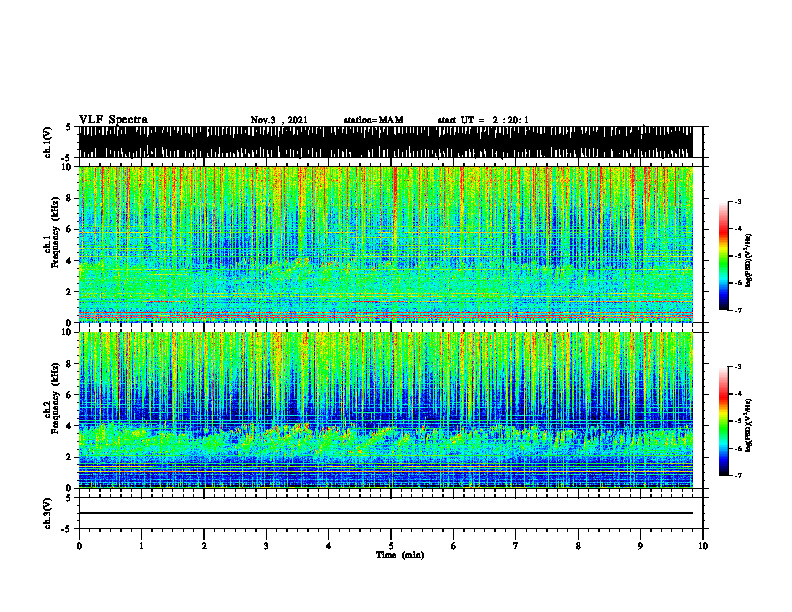Click time-axis tick label '8'
Viewport: 792px width, 612px height.
pos(578,546)
